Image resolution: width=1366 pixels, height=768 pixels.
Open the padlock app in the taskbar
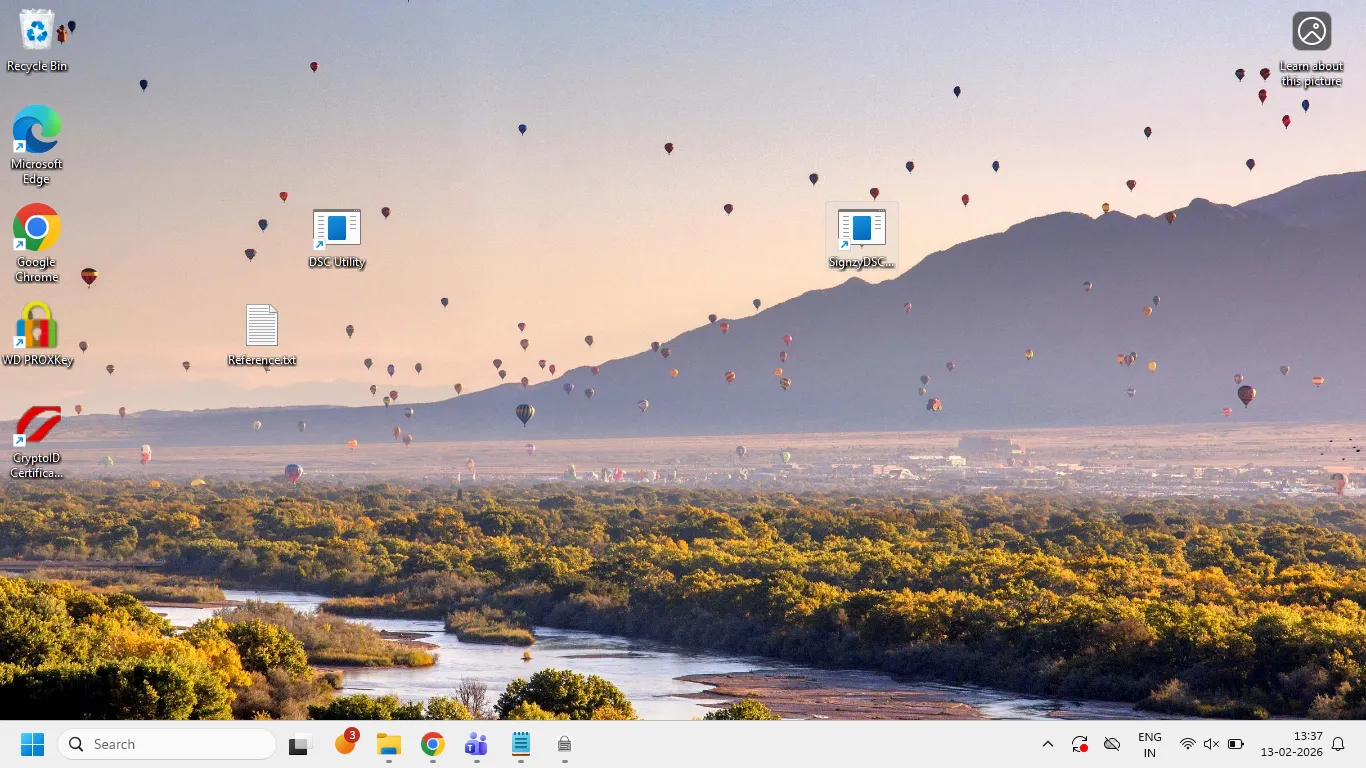pyautogui.click(x=565, y=744)
